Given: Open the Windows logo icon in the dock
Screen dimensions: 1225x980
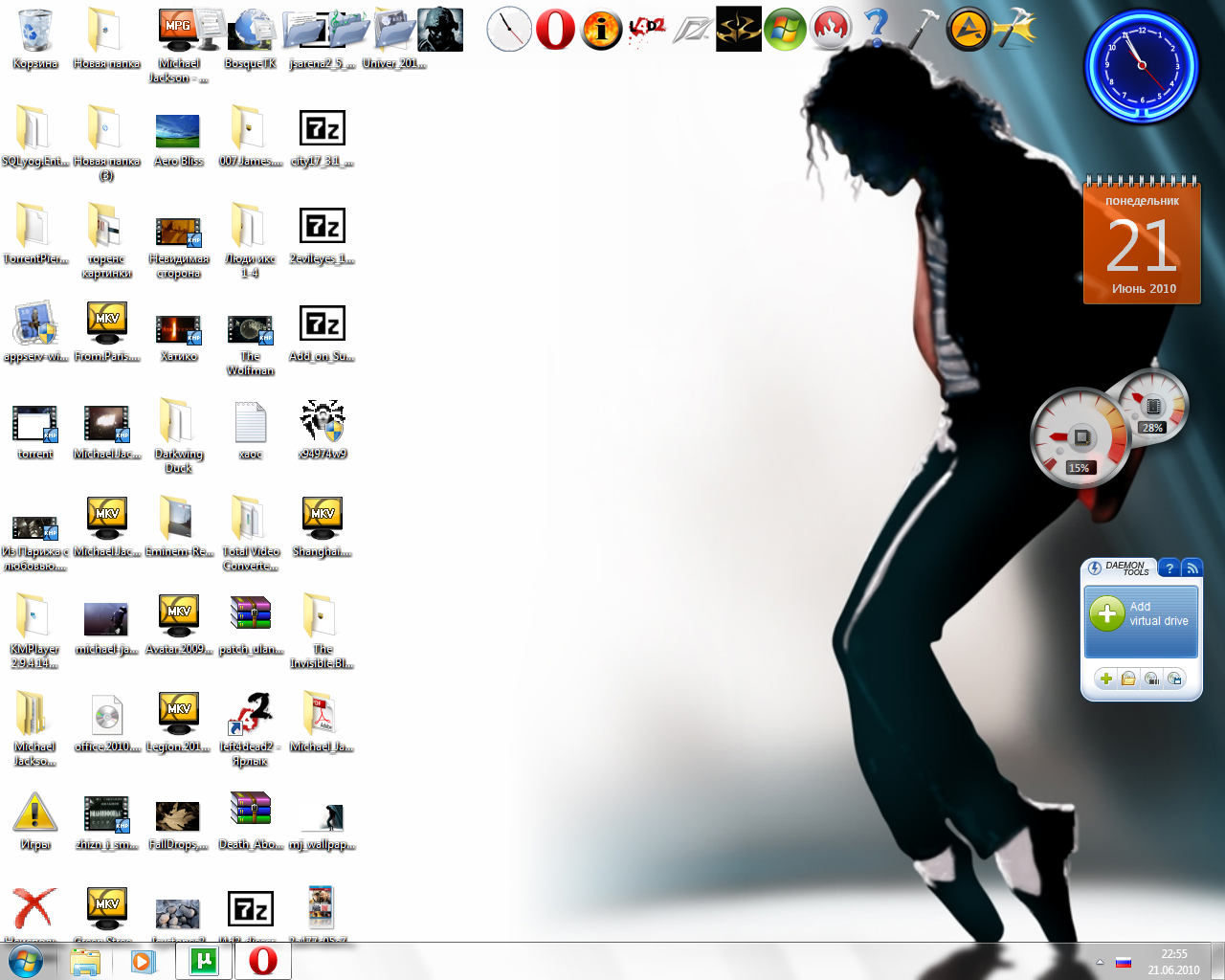Looking at the screenshot, I should tap(785, 29).
